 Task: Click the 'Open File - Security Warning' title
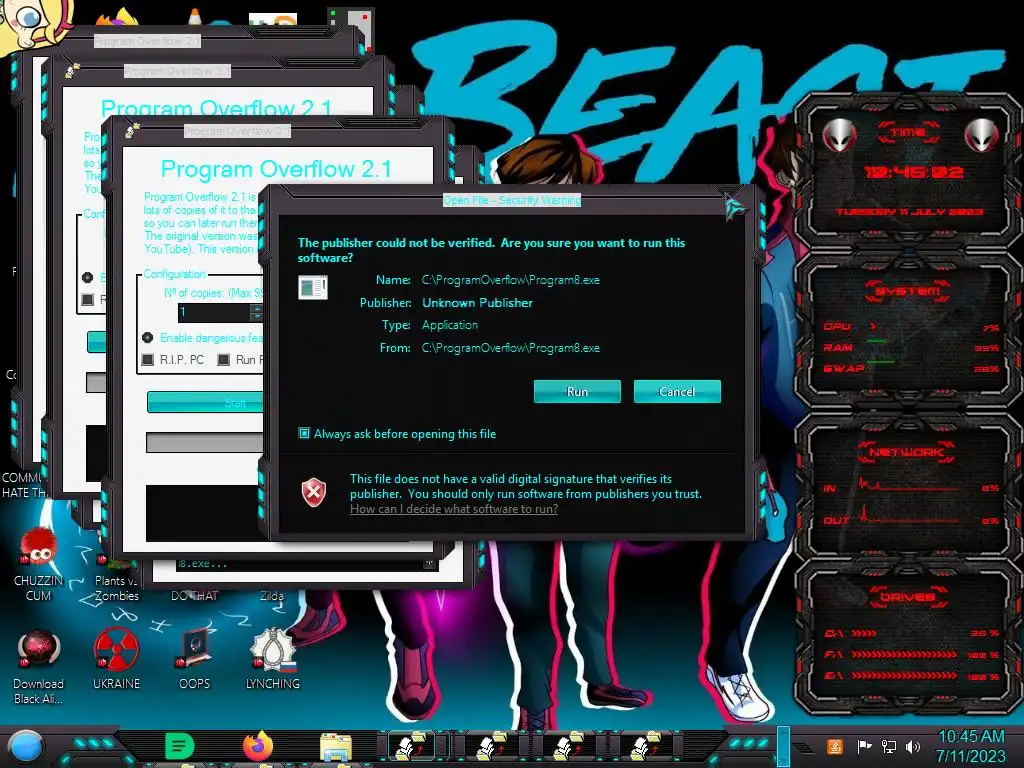click(x=511, y=200)
